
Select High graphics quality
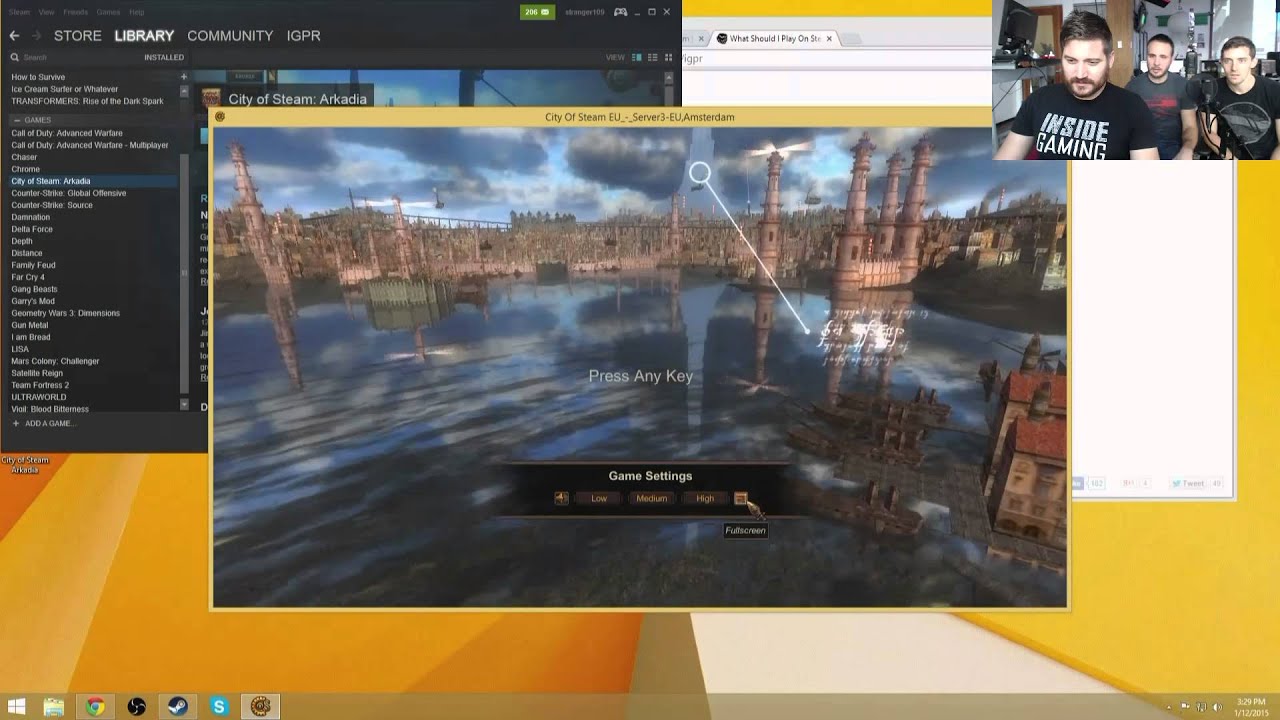(x=705, y=498)
